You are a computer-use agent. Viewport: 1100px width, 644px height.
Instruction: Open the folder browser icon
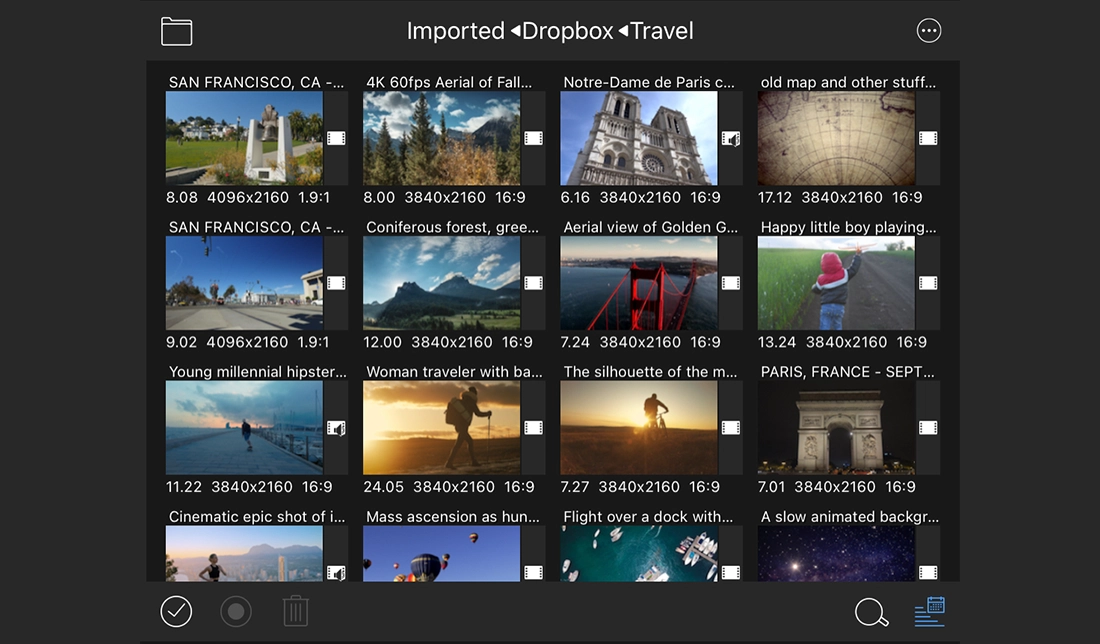coord(177,31)
